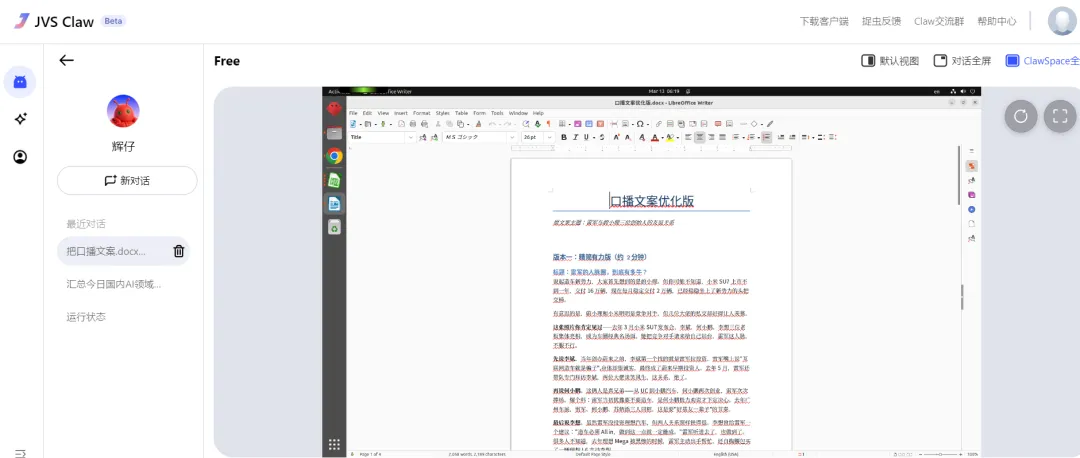Click the Italic button in Writer toolbar
The image size is (1080, 458).
575,137
